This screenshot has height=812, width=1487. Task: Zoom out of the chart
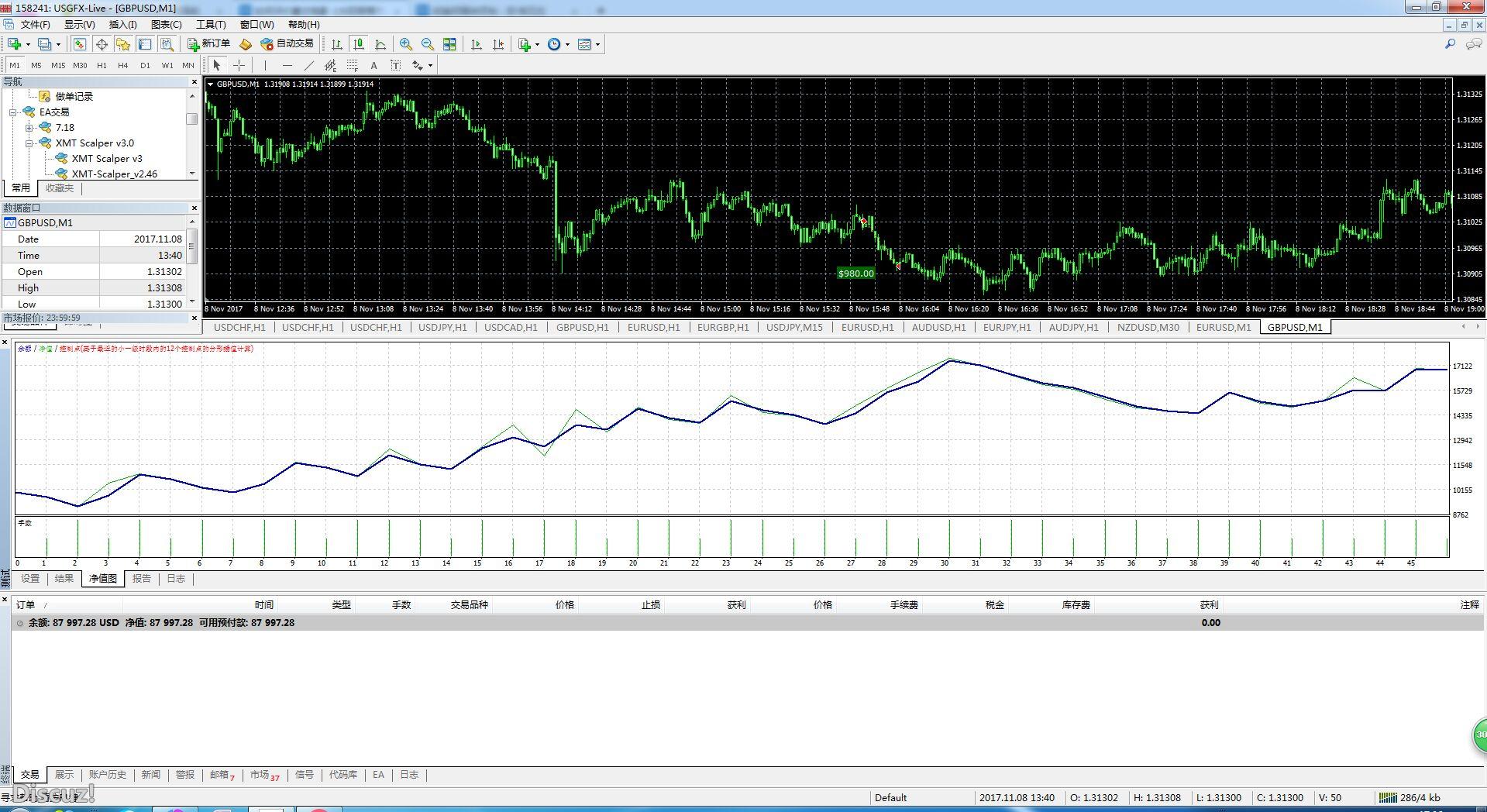tap(428, 44)
